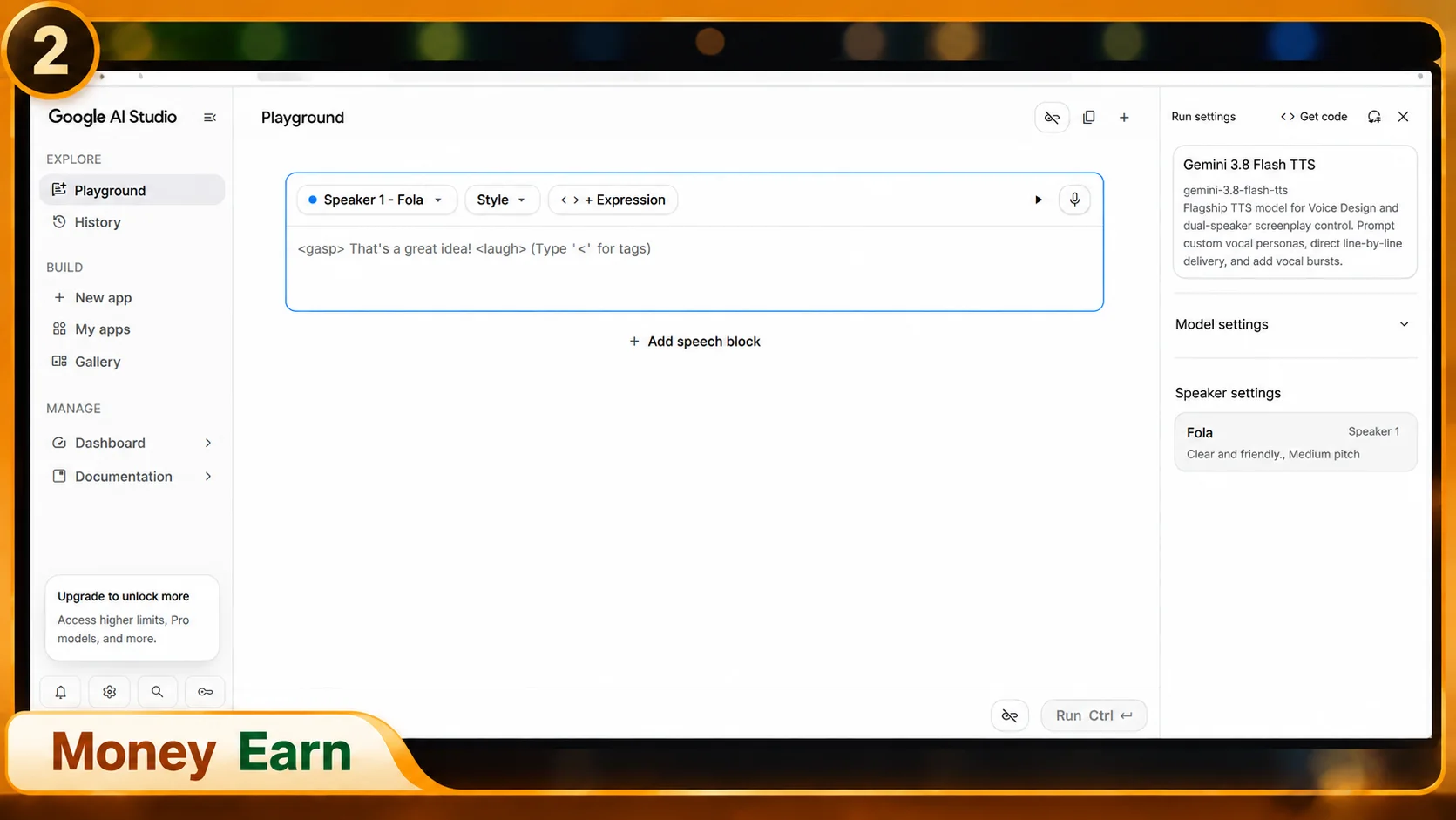Click the microphone button in the speech block
1456x820 pixels.
click(x=1074, y=200)
